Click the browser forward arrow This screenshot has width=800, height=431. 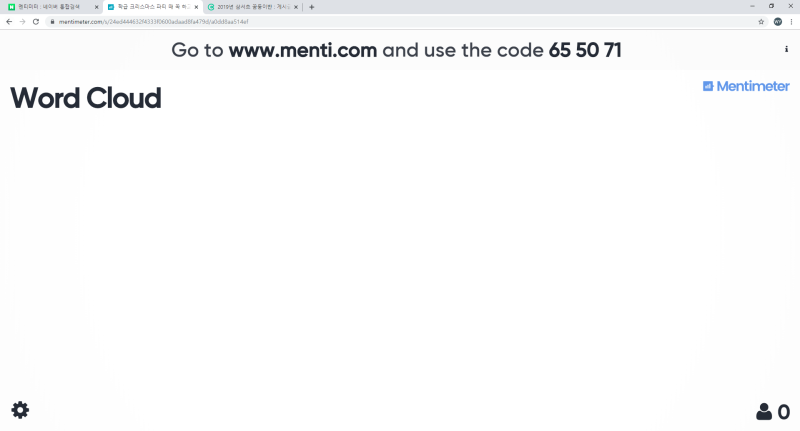pyautogui.click(x=23, y=21)
